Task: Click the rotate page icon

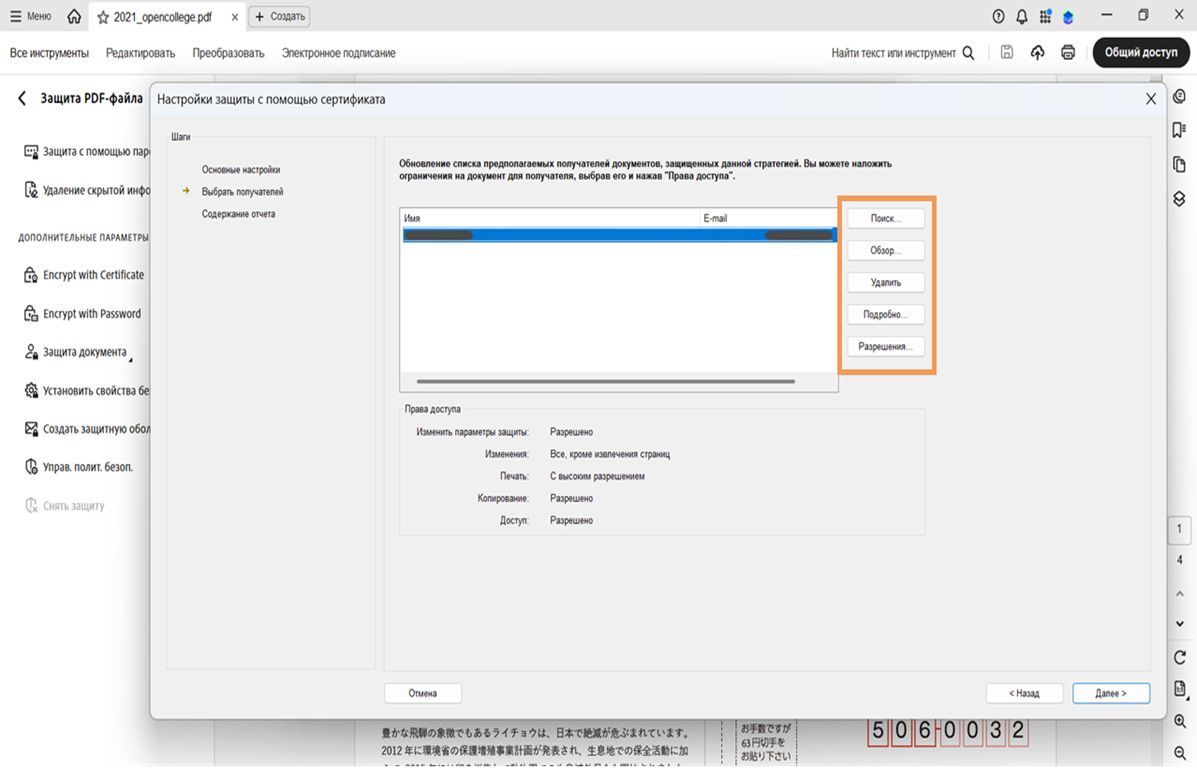Action: click(1179, 657)
